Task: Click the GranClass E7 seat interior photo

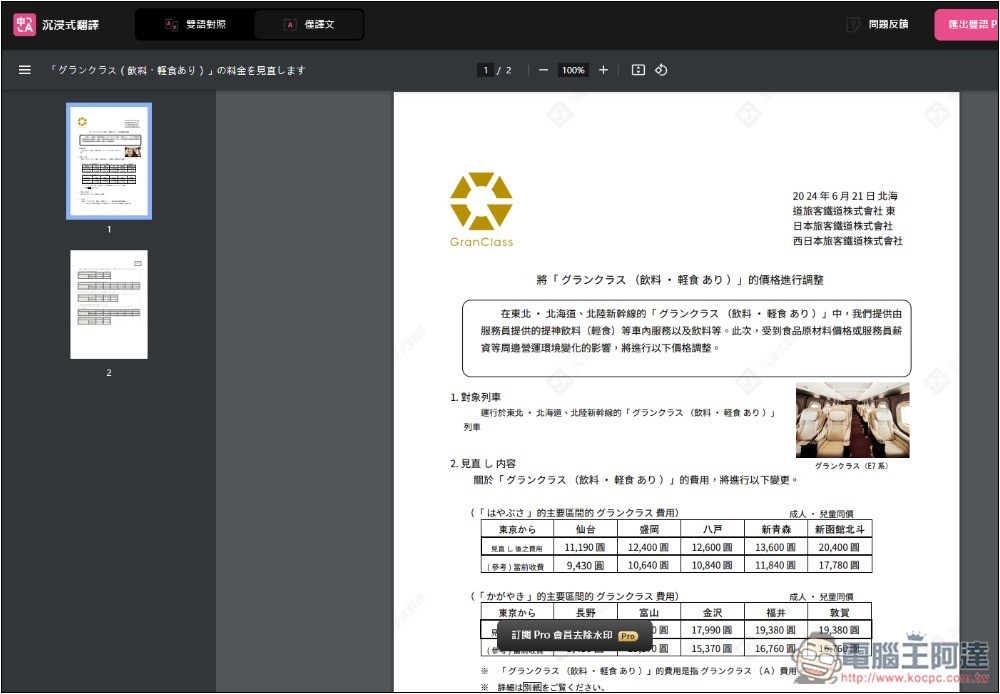Action: point(853,420)
